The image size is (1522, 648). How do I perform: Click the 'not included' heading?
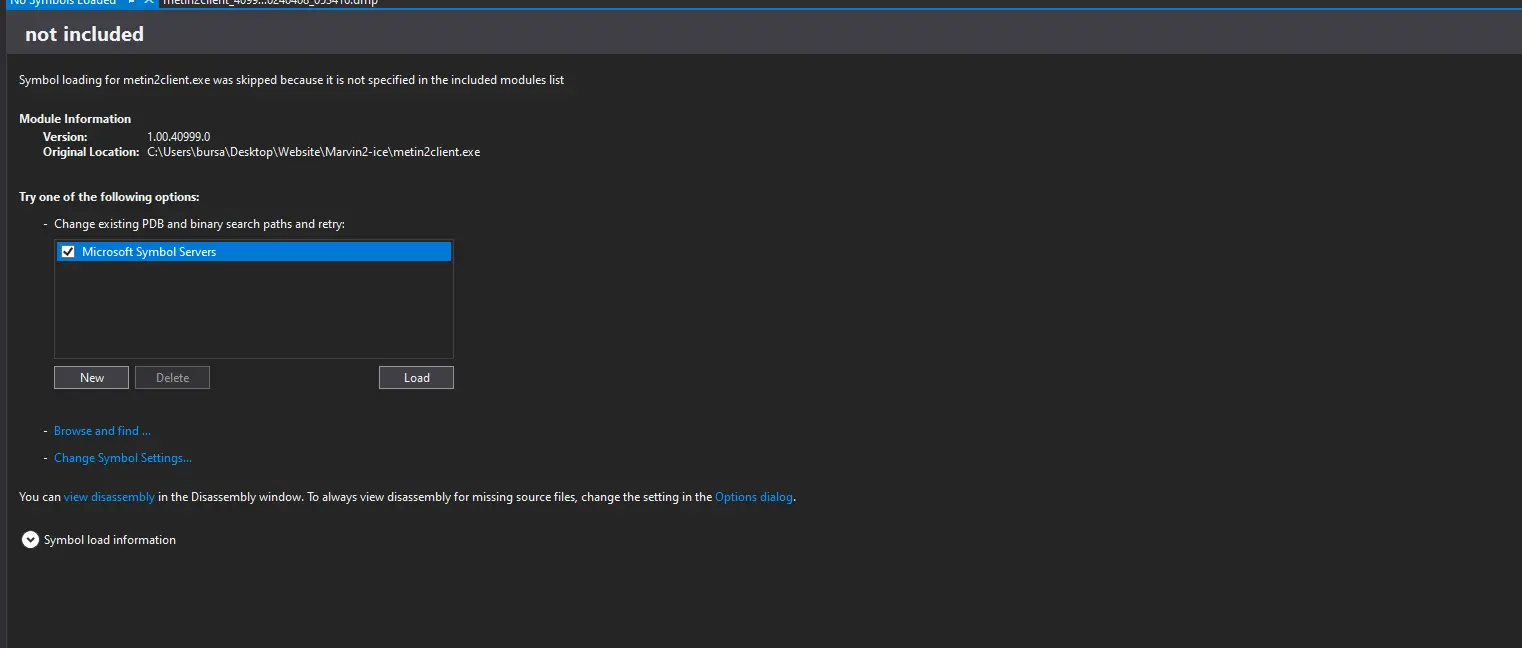84,34
